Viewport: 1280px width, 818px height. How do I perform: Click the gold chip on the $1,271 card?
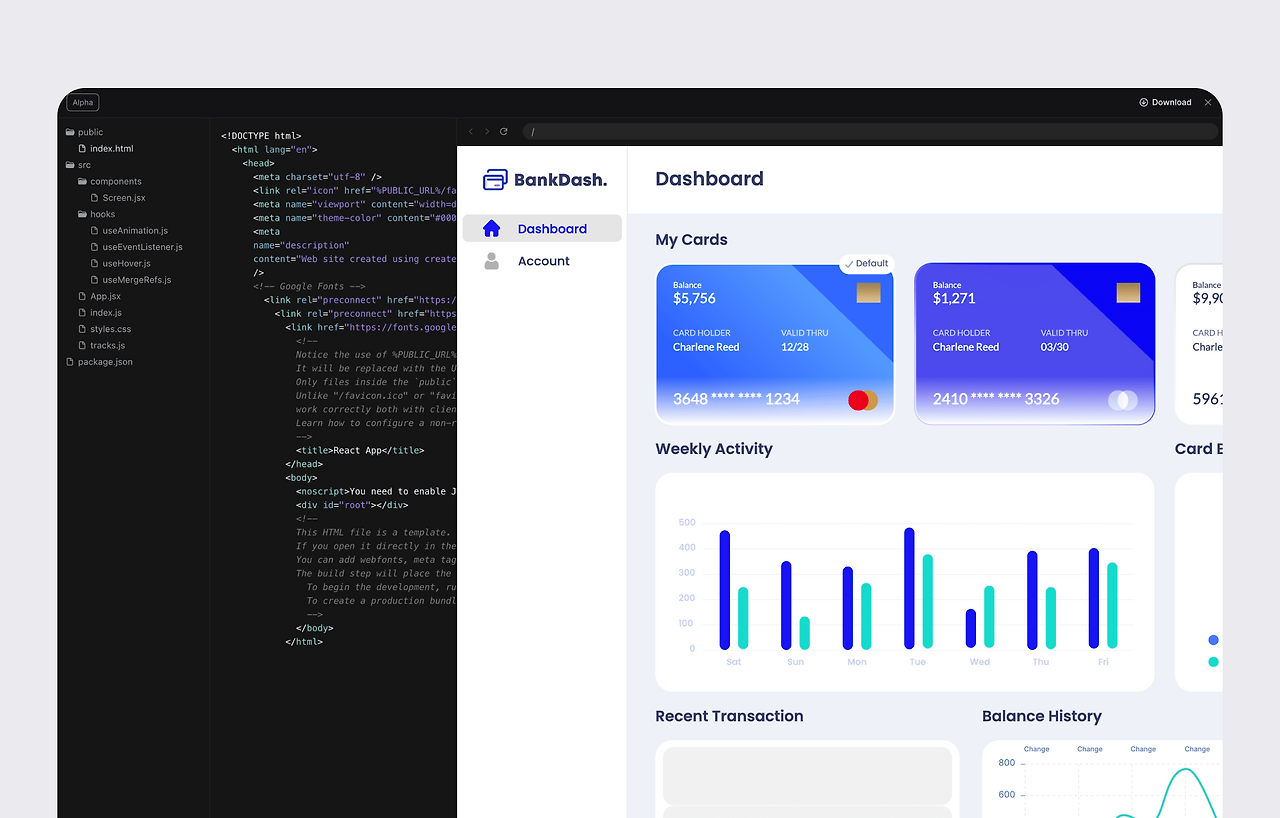coord(1128,293)
